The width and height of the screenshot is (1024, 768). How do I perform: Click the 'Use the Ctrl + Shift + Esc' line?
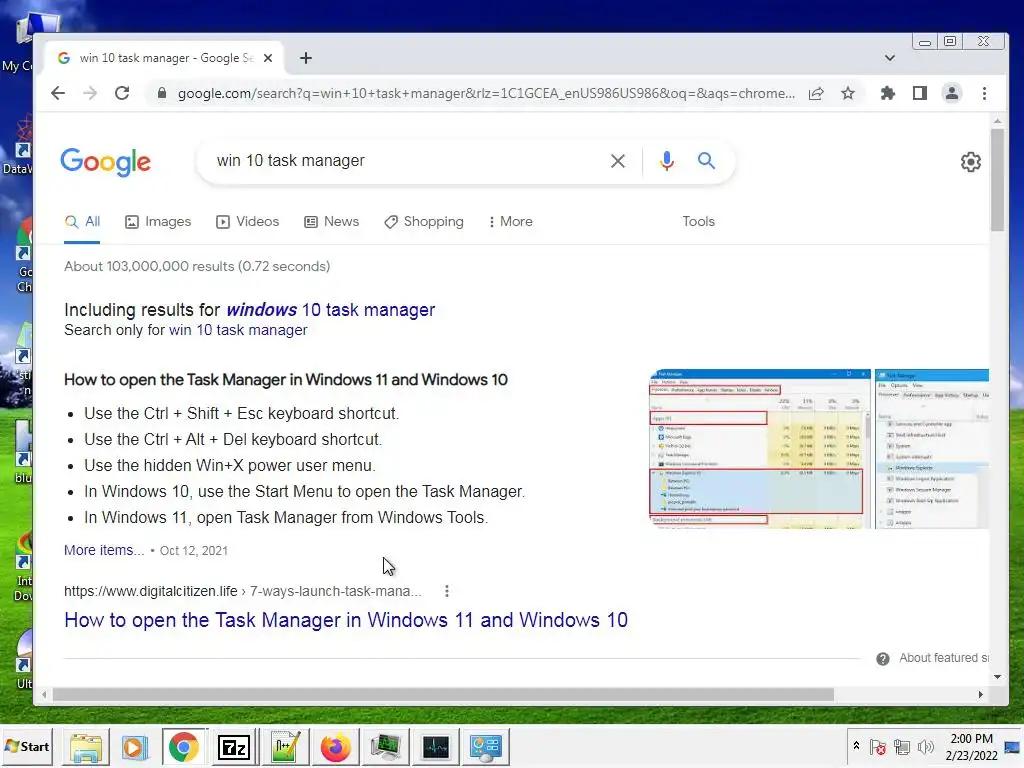[241, 413]
